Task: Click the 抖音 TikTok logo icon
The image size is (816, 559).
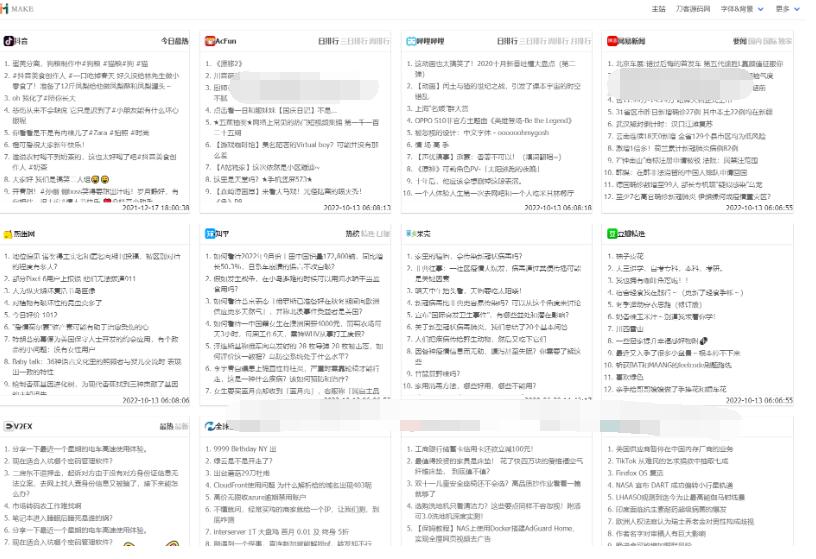Action: pos(8,41)
